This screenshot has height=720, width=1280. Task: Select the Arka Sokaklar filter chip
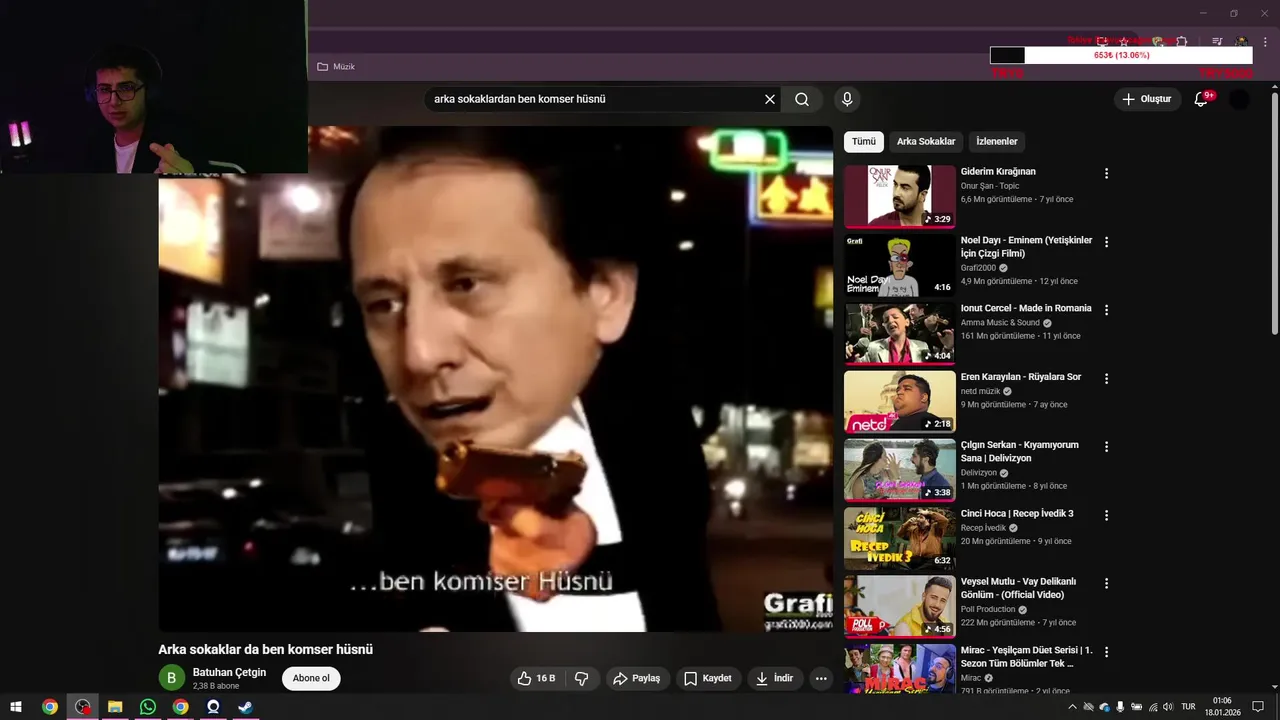(926, 141)
